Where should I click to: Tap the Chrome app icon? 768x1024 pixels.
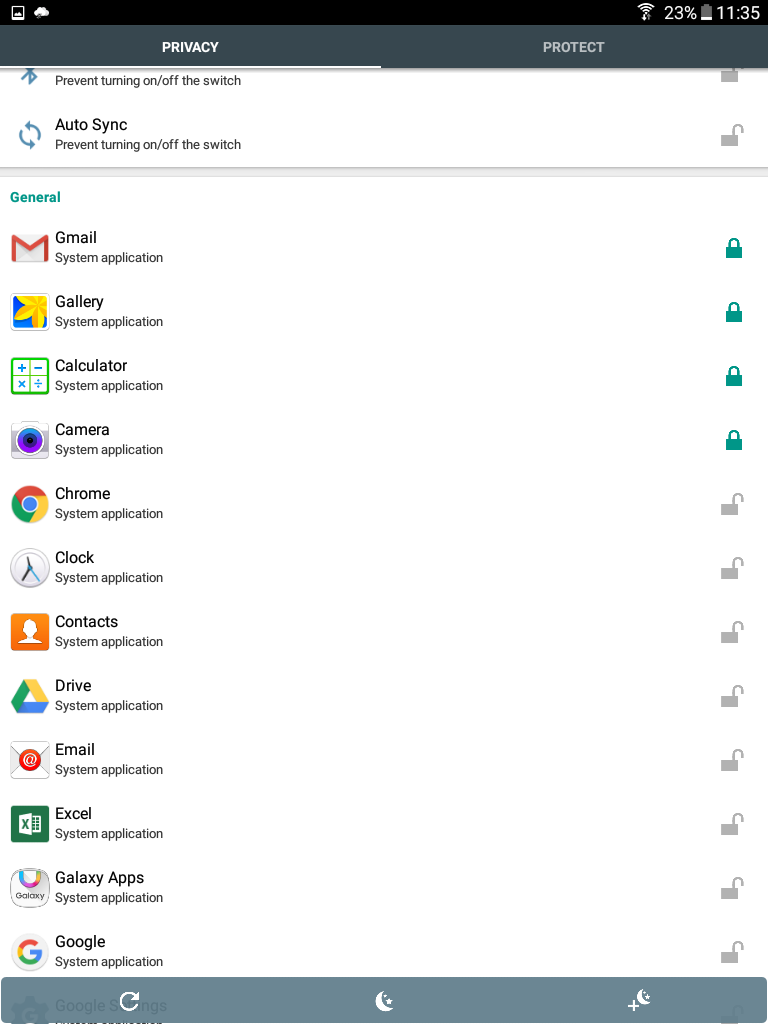(30, 504)
